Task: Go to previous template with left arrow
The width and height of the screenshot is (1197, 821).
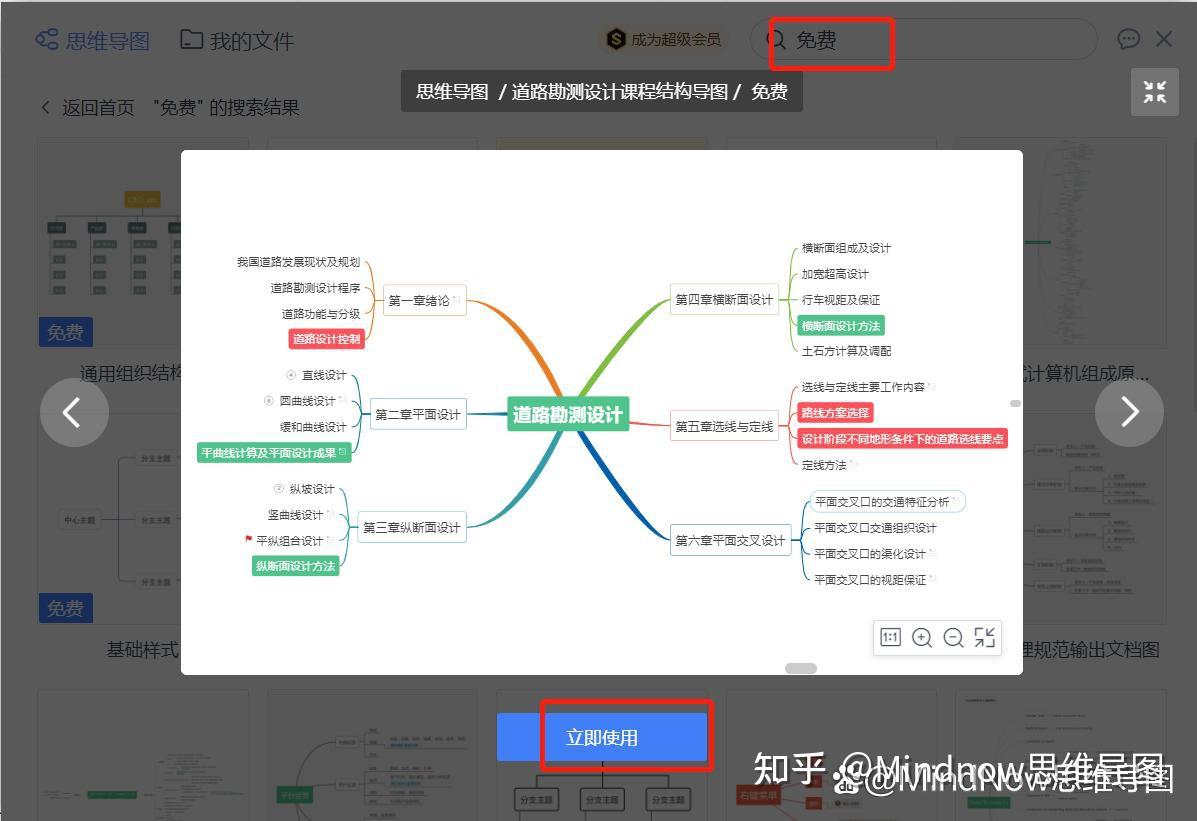Action: pyautogui.click(x=74, y=412)
